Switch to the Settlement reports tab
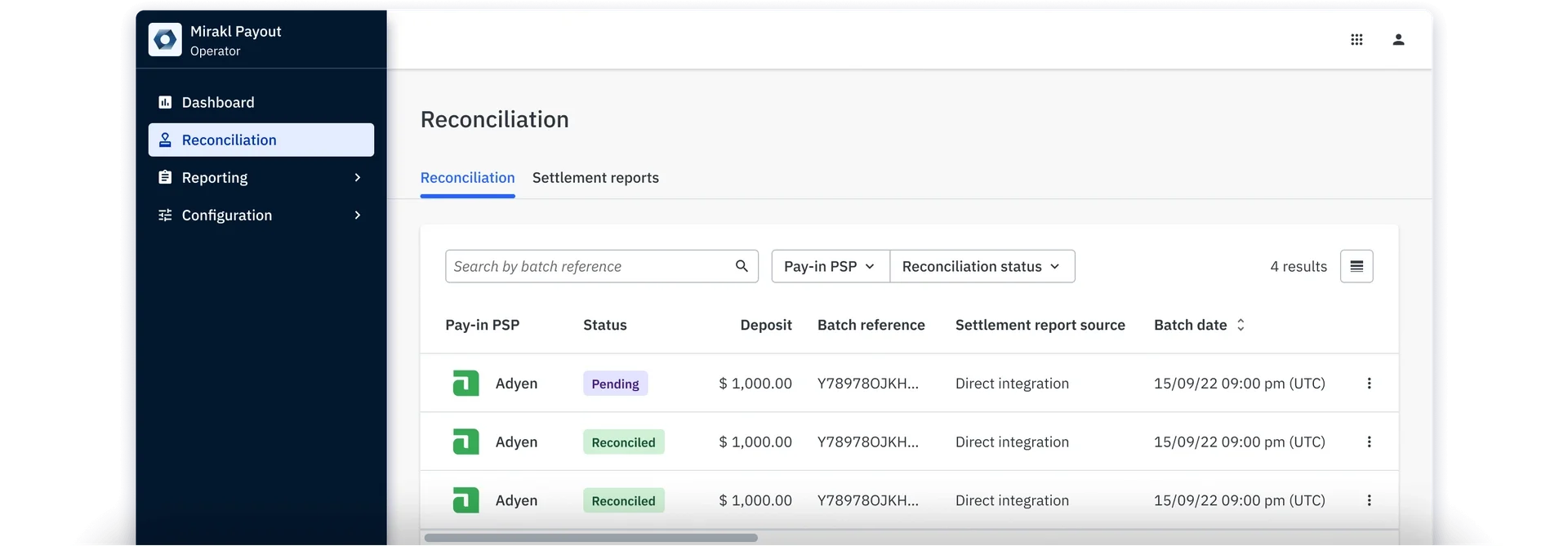1568x546 pixels. (x=595, y=178)
